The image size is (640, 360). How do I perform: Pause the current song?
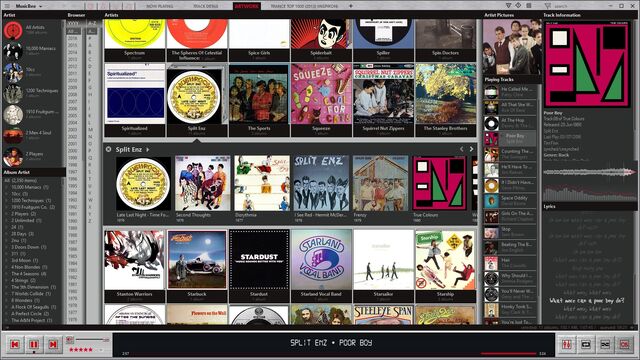(x=34, y=344)
